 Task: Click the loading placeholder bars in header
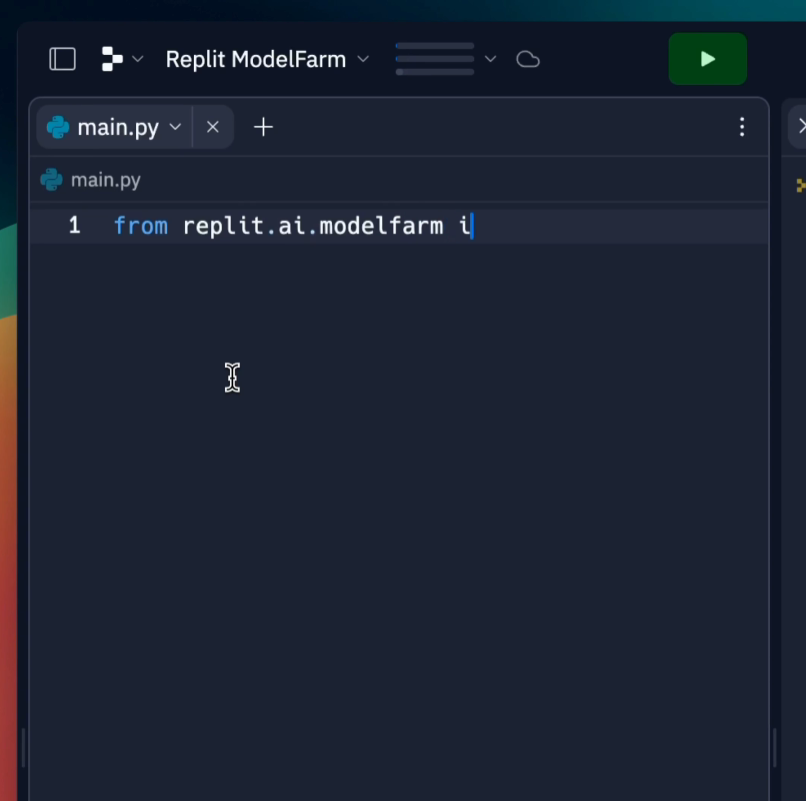click(435, 59)
